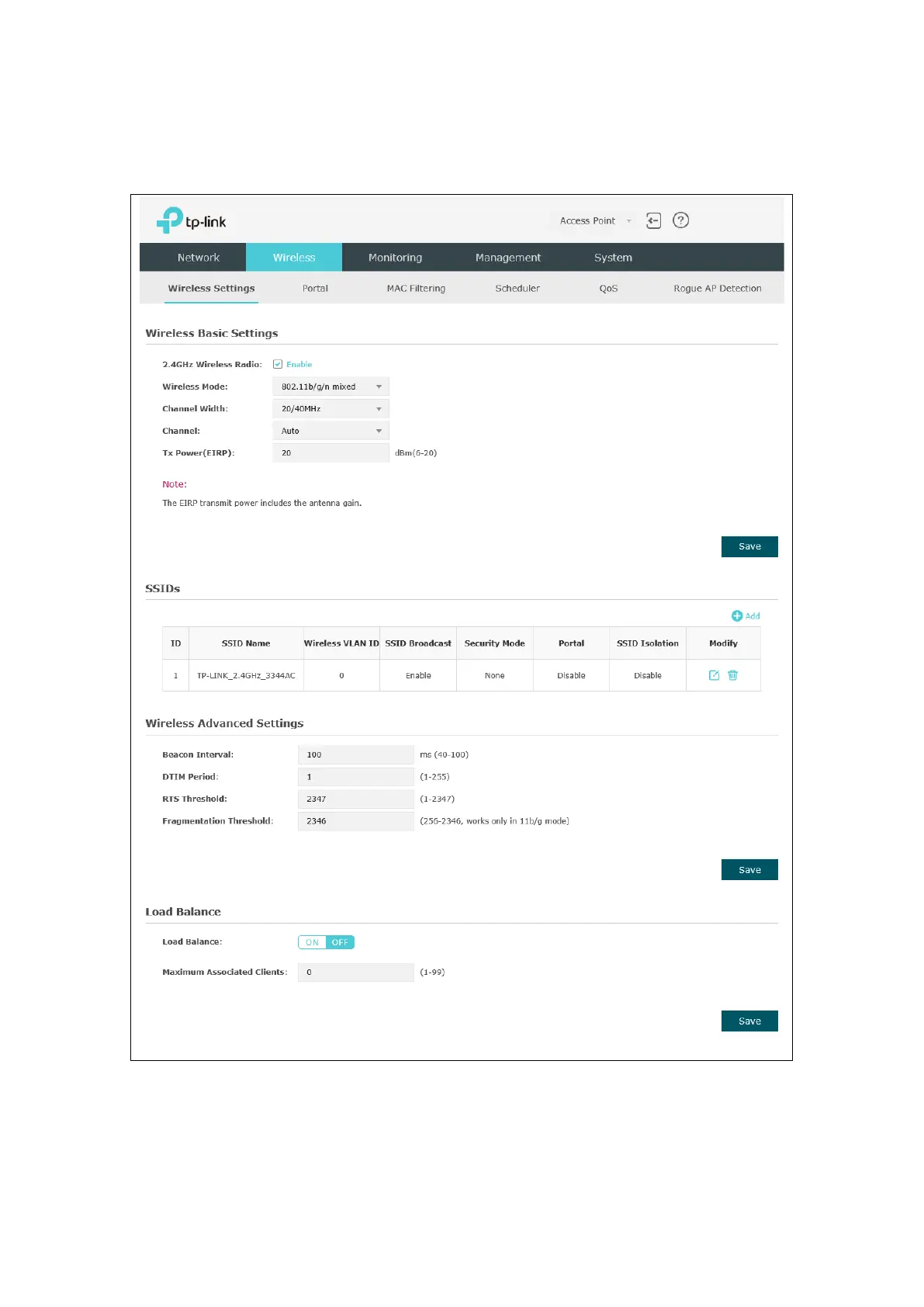This screenshot has height=1307, width=924.
Task: Open the MAC Filtering sub-tab
Action: (416, 288)
